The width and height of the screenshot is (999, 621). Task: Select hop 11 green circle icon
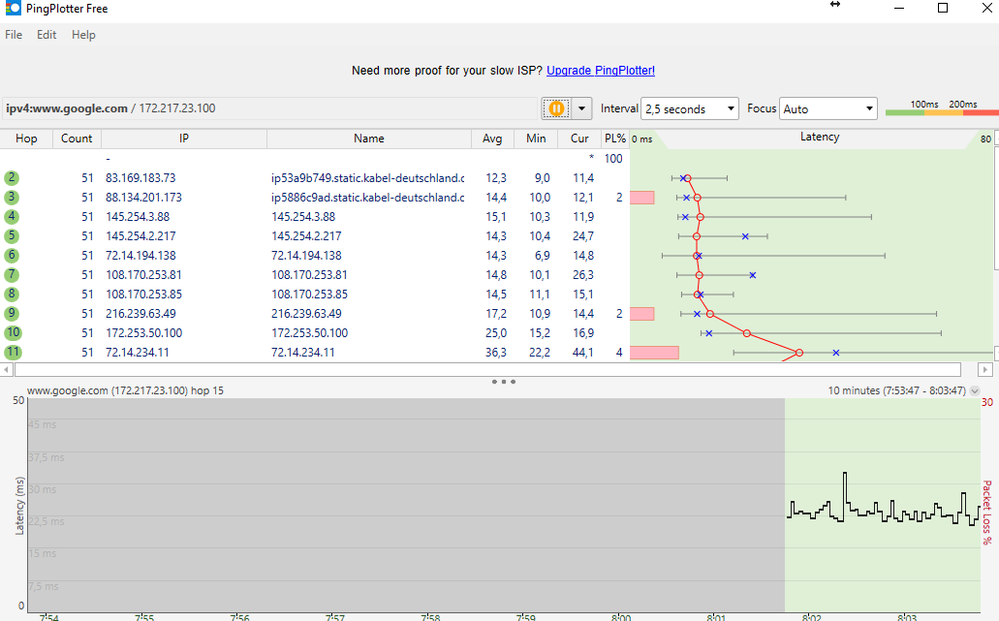(x=13, y=352)
